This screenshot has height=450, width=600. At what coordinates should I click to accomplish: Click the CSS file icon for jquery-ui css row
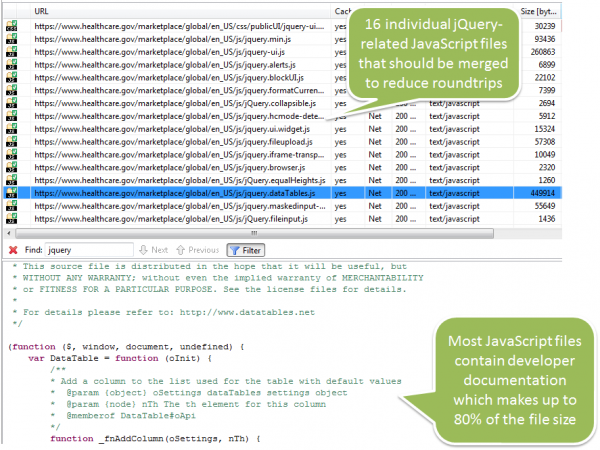point(11,26)
